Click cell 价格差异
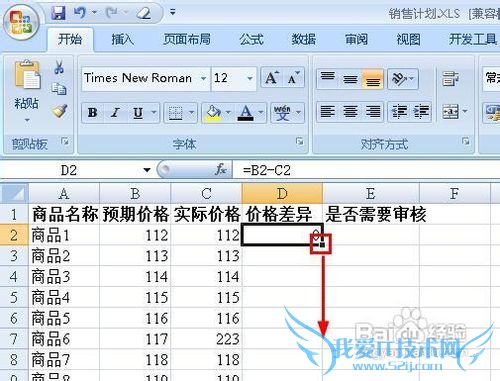The height and width of the screenshot is (381, 500). click(282, 214)
